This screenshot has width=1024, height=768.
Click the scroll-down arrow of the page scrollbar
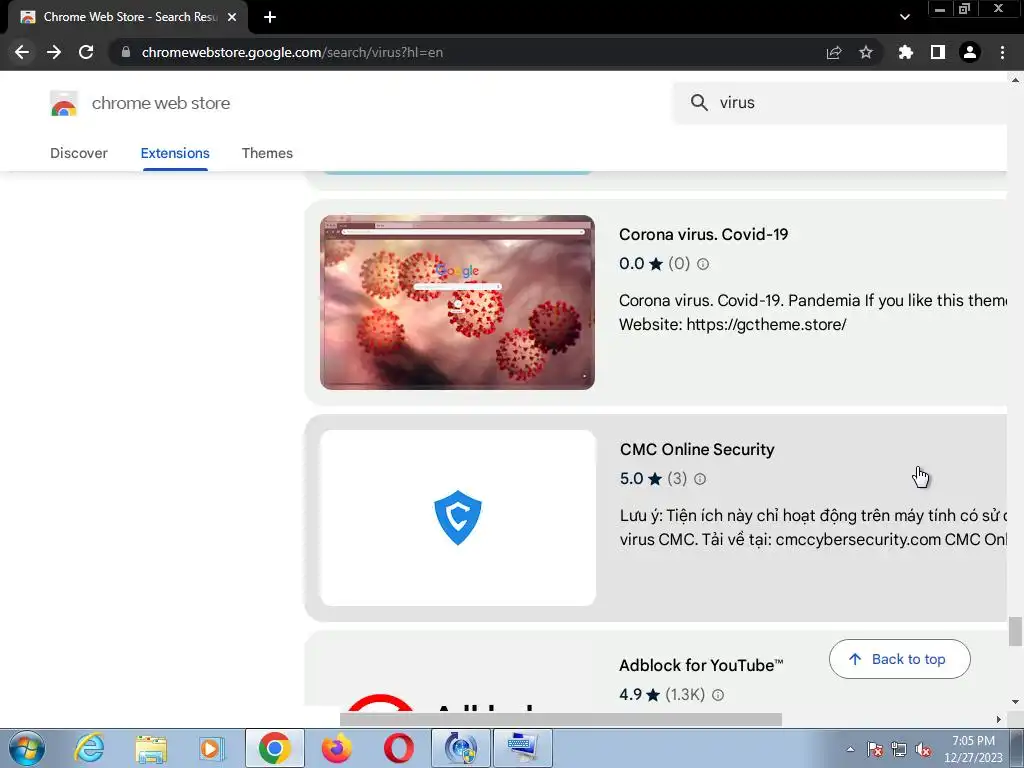point(1015,702)
